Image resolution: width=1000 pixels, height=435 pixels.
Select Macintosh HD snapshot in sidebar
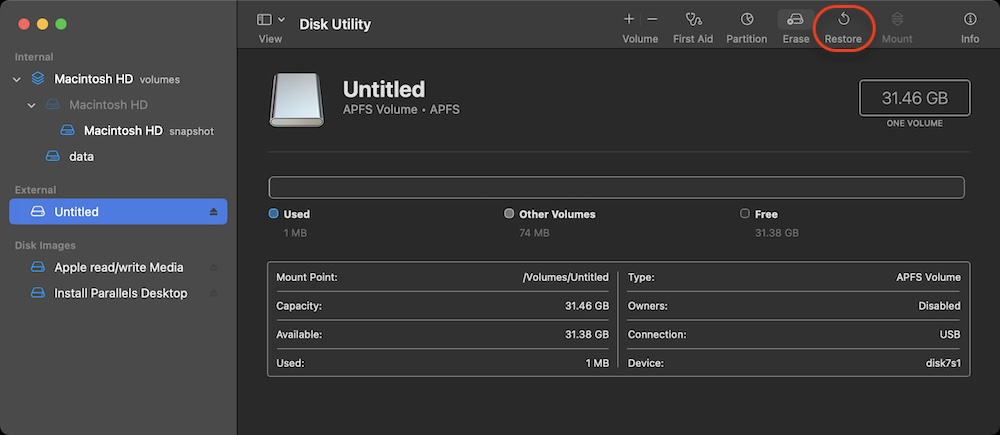point(123,131)
